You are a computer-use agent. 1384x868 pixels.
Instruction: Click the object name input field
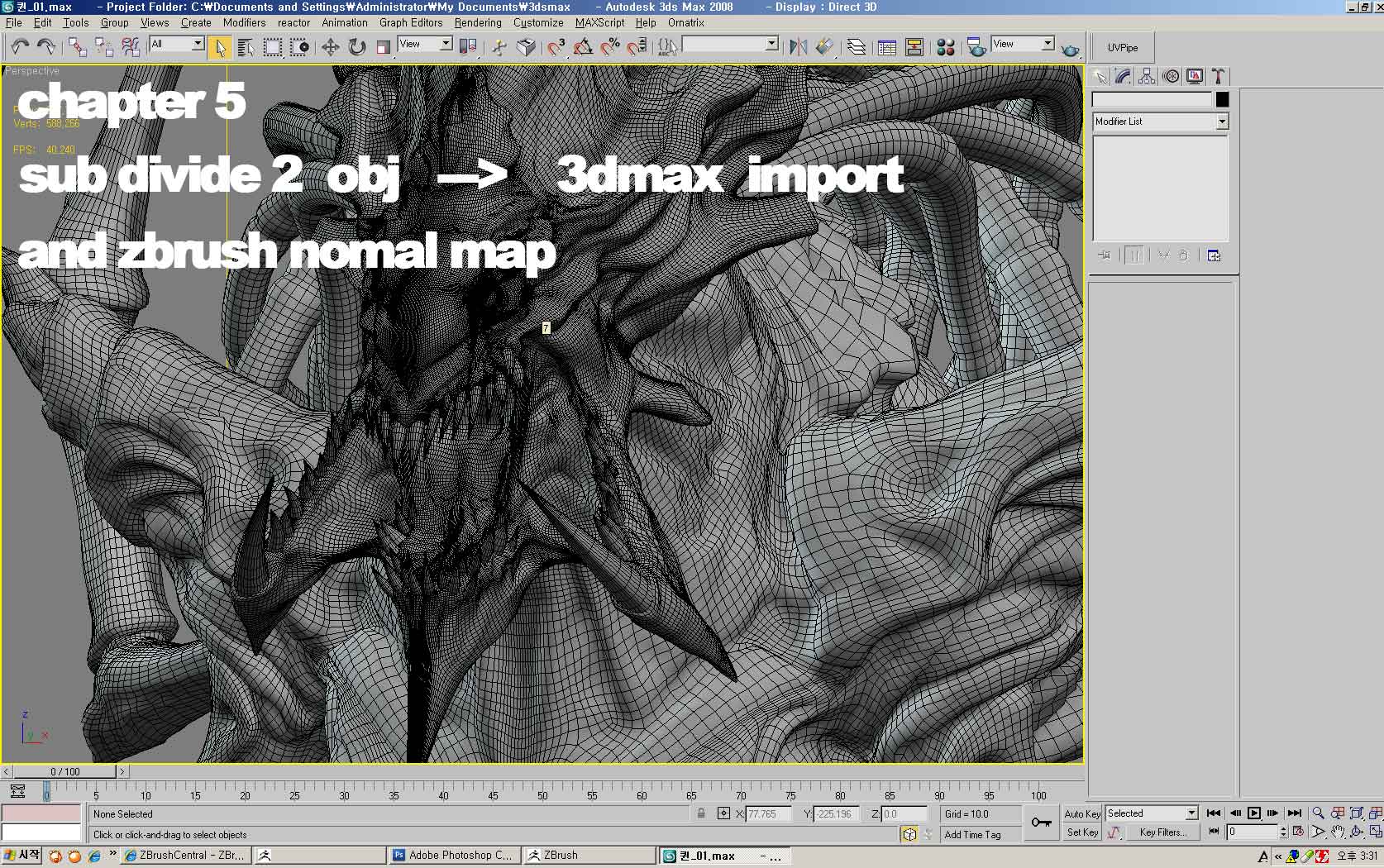click(1152, 99)
